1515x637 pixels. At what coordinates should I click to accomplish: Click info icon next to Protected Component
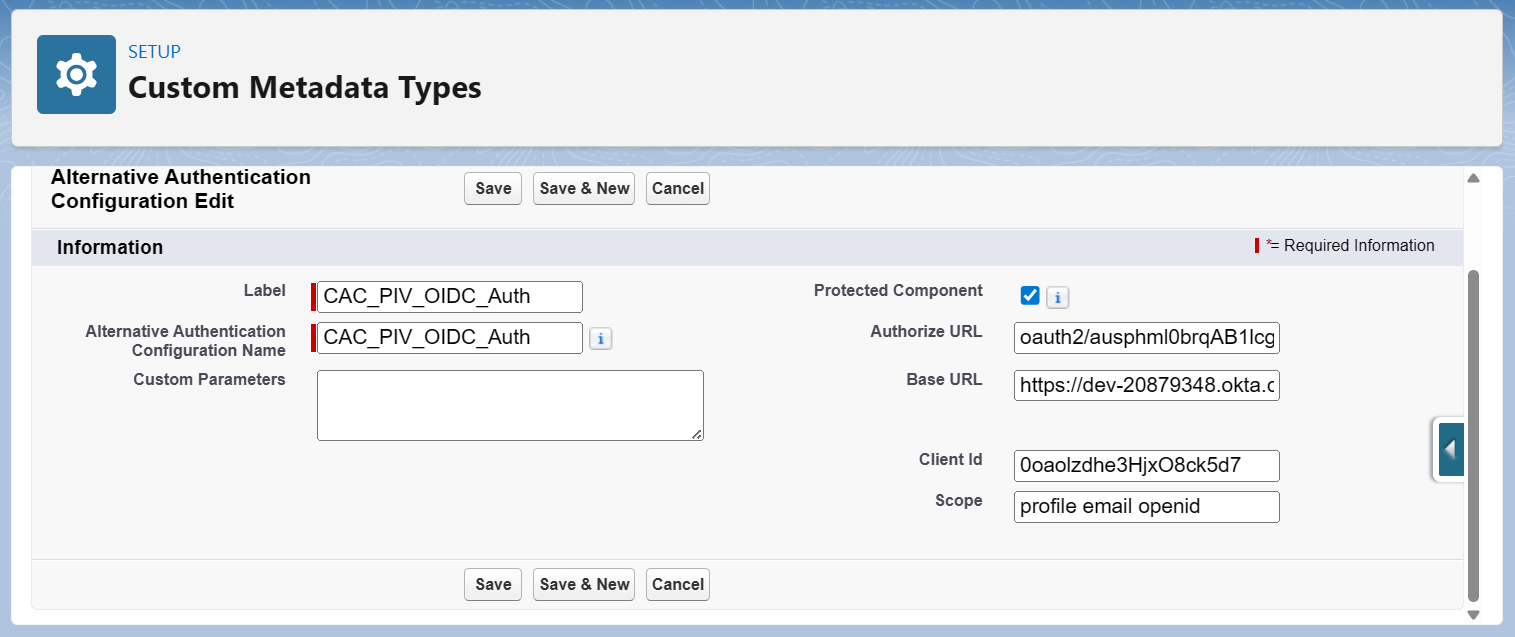click(x=1058, y=297)
